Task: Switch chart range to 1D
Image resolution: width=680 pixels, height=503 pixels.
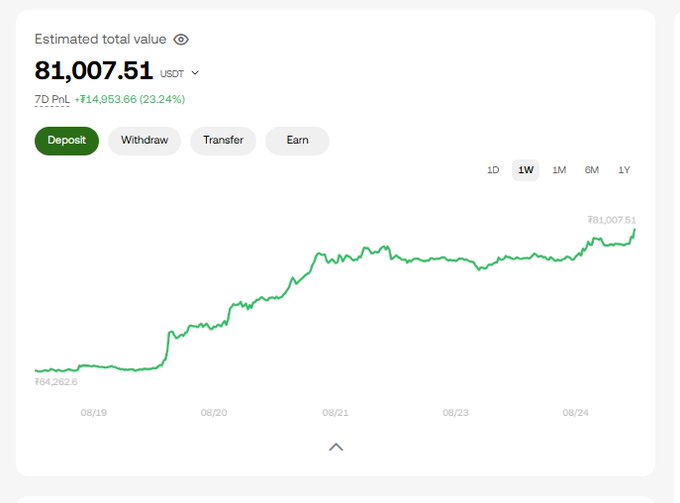Action: pyautogui.click(x=493, y=170)
